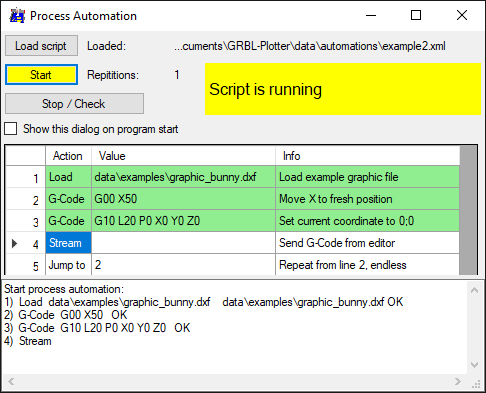Select the Jump to action cell
Image resolution: width=486 pixels, height=393 pixels.
(68, 265)
